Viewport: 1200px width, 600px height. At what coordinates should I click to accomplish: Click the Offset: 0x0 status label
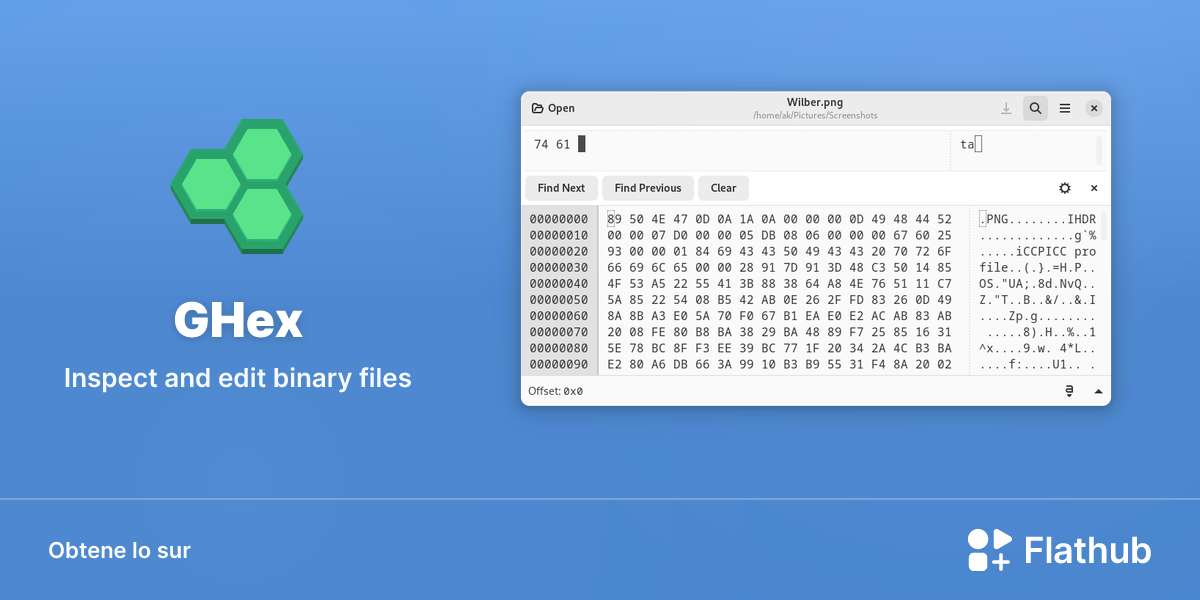[556, 391]
